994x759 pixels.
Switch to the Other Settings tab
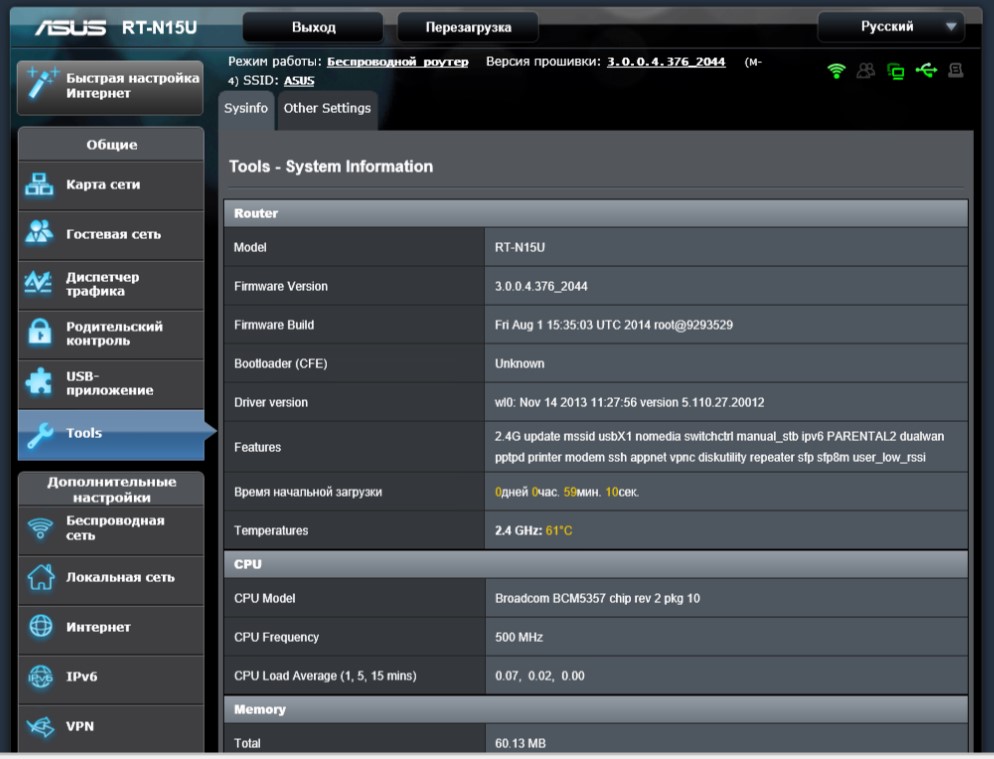click(327, 109)
